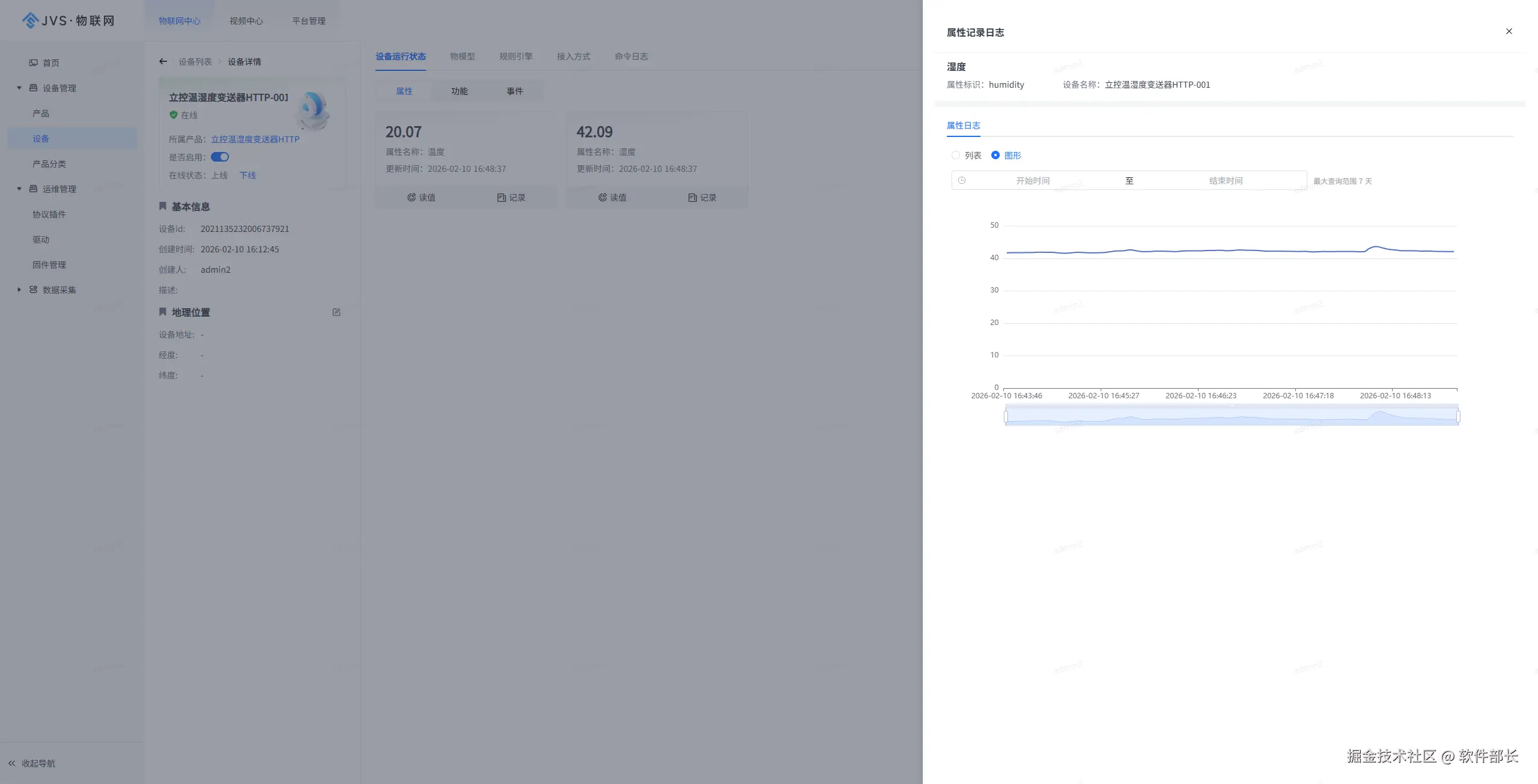Toggle the 是否启用 switch
Image resolution: width=1538 pixels, height=784 pixels.
click(220, 157)
